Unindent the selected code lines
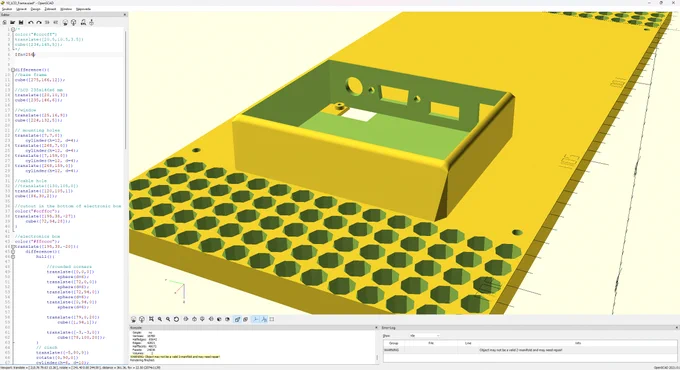Viewport: 680px width, 370px height. pos(47,22)
